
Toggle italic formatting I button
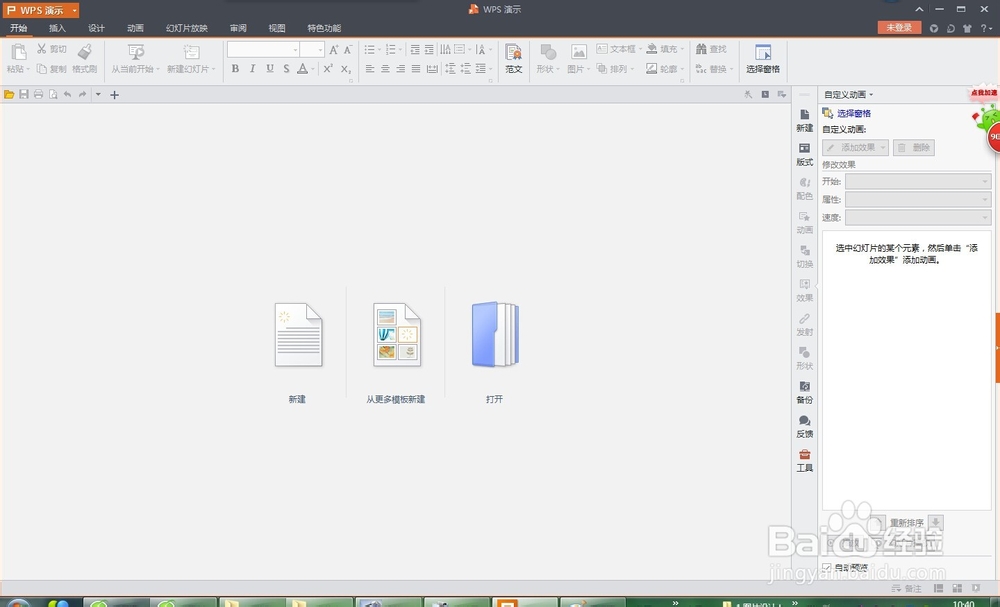pyautogui.click(x=253, y=68)
